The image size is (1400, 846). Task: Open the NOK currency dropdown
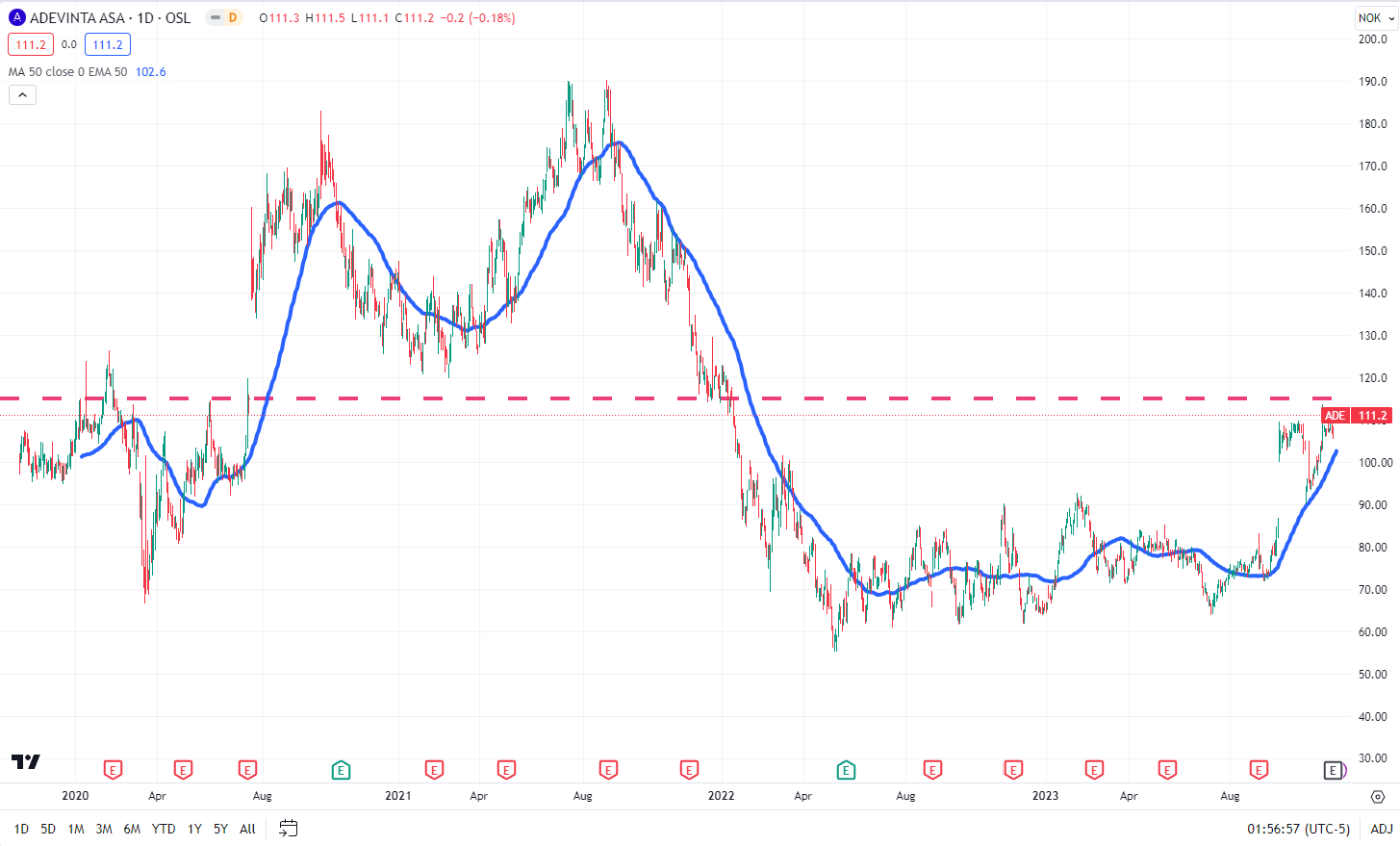(1375, 17)
